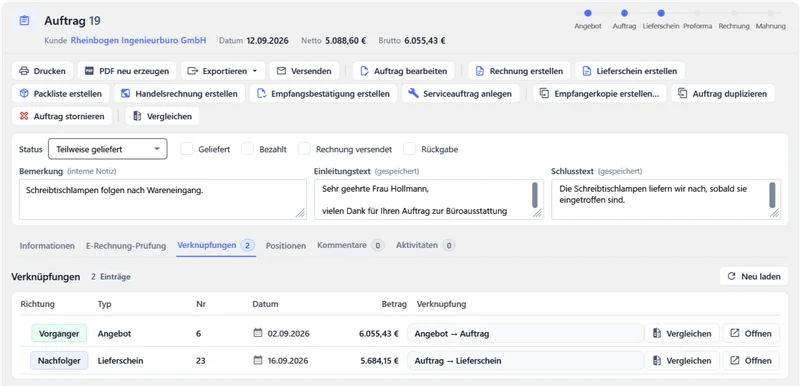This screenshot has height=386, width=800.
Task: Open the E-Rechnung-Prüfung tab
Action: pyautogui.click(x=126, y=246)
